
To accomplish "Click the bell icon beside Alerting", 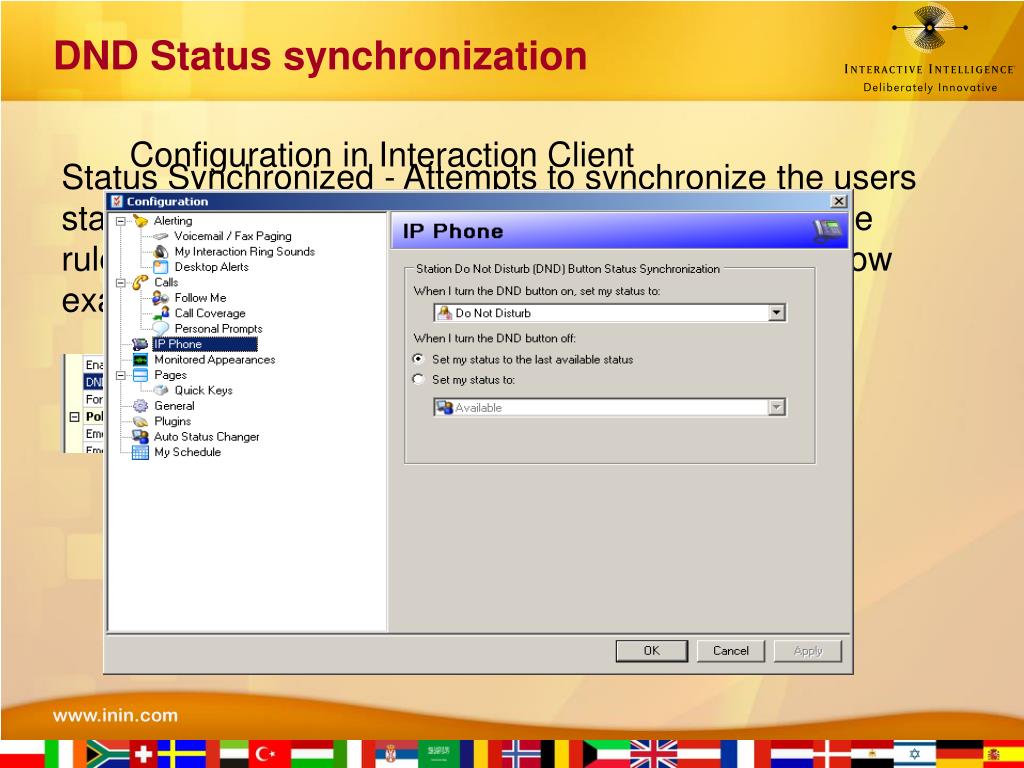I will pos(140,221).
